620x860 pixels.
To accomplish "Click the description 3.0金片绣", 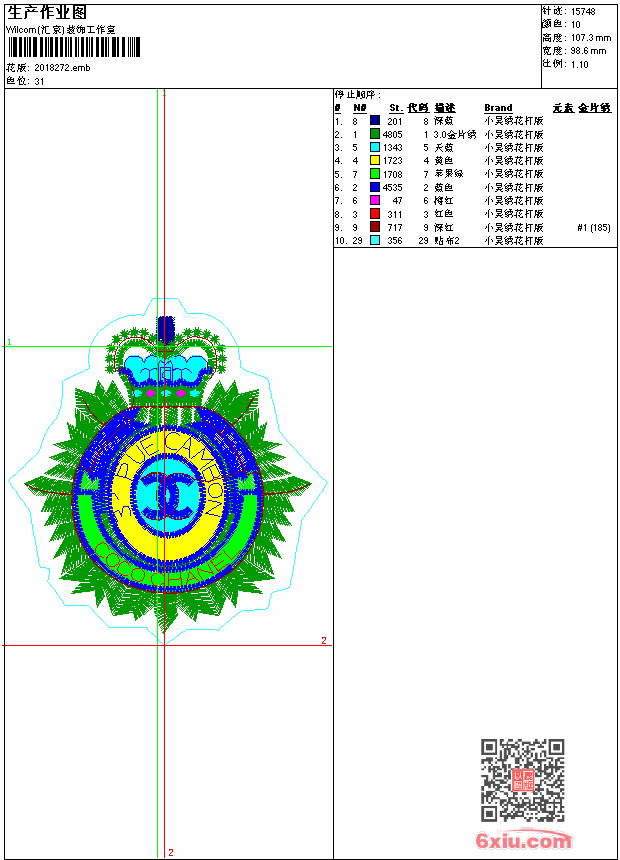I will (x=455, y=134).
